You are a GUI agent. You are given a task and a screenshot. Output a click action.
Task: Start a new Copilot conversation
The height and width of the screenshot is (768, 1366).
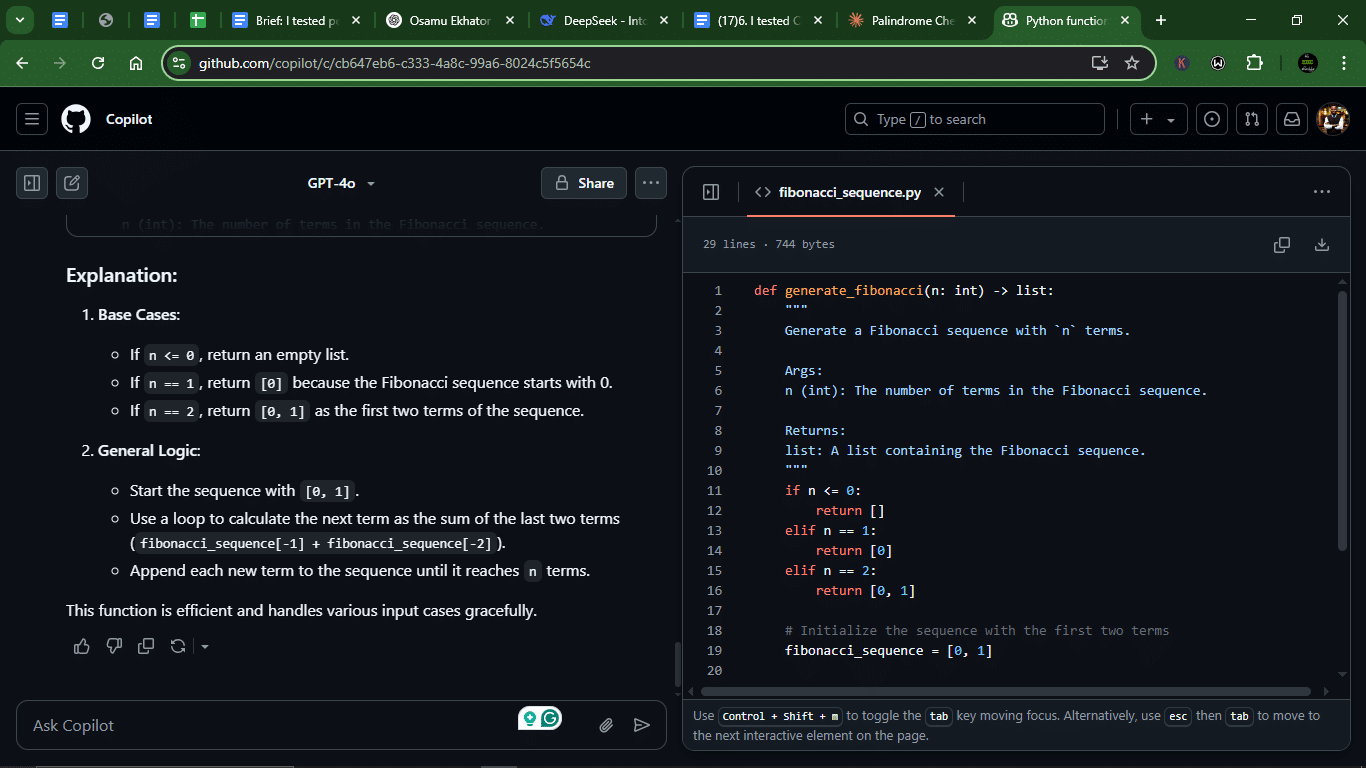point(72,183)
